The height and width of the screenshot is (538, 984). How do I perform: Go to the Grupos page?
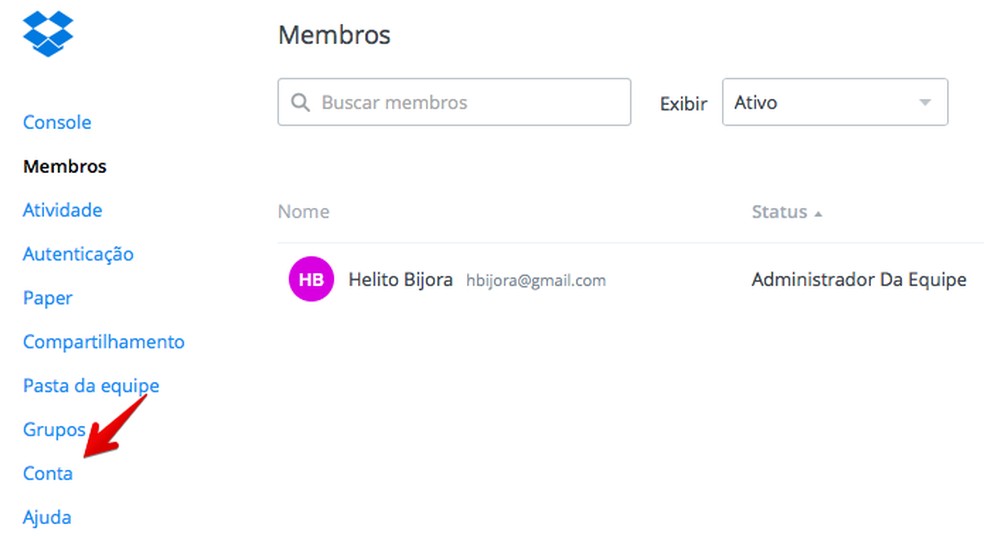[54, 430]
